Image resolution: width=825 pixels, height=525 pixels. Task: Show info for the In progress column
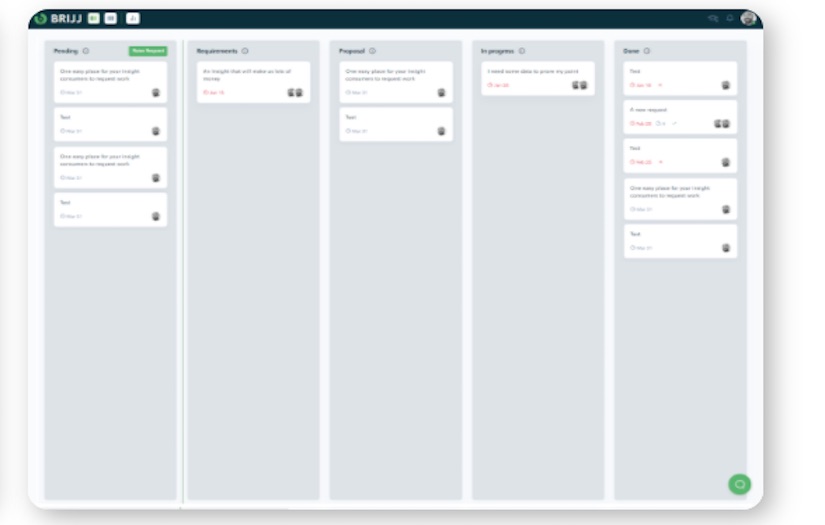[521, 51]
